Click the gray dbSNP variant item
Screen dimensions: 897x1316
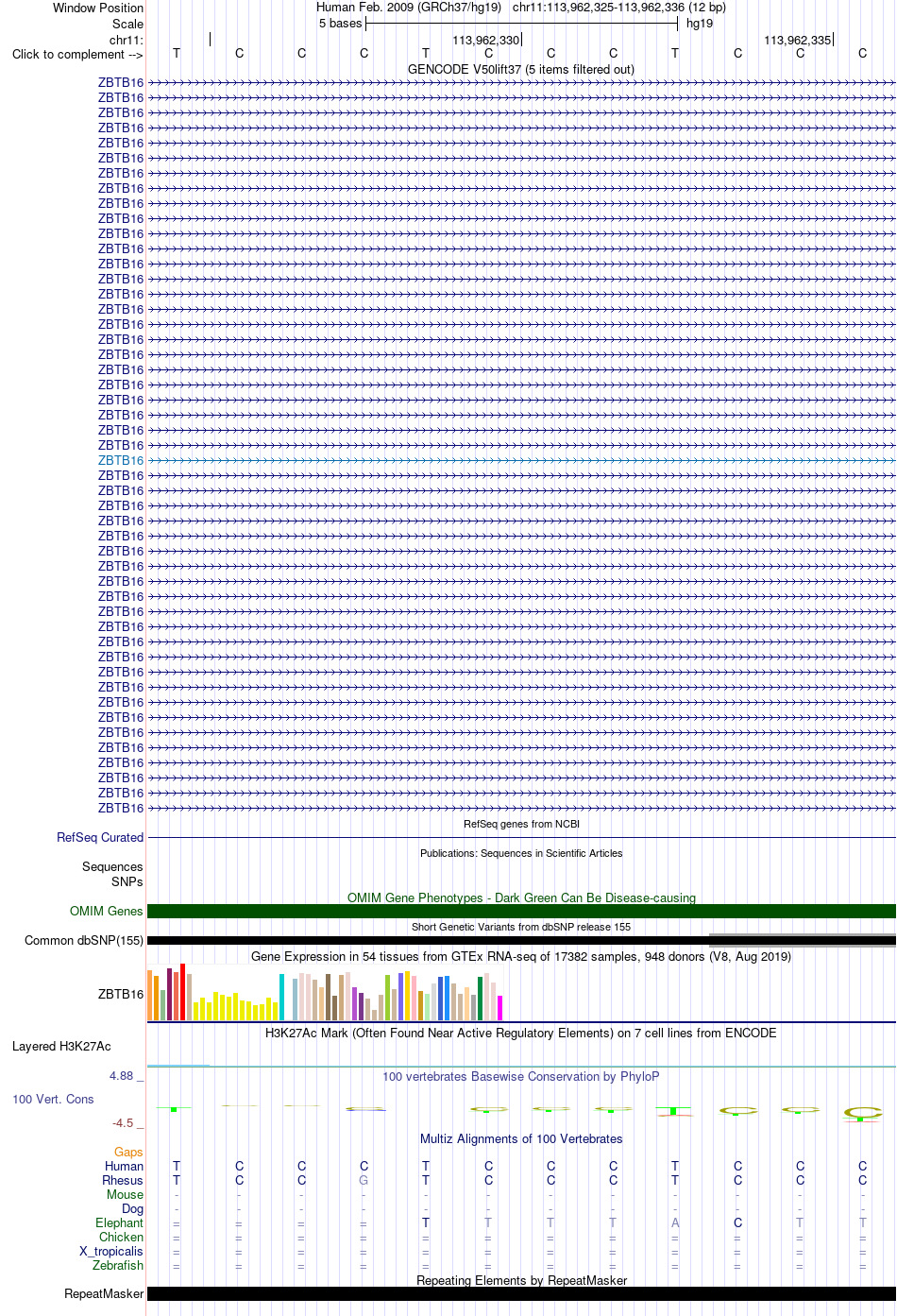tap(803, 940)
